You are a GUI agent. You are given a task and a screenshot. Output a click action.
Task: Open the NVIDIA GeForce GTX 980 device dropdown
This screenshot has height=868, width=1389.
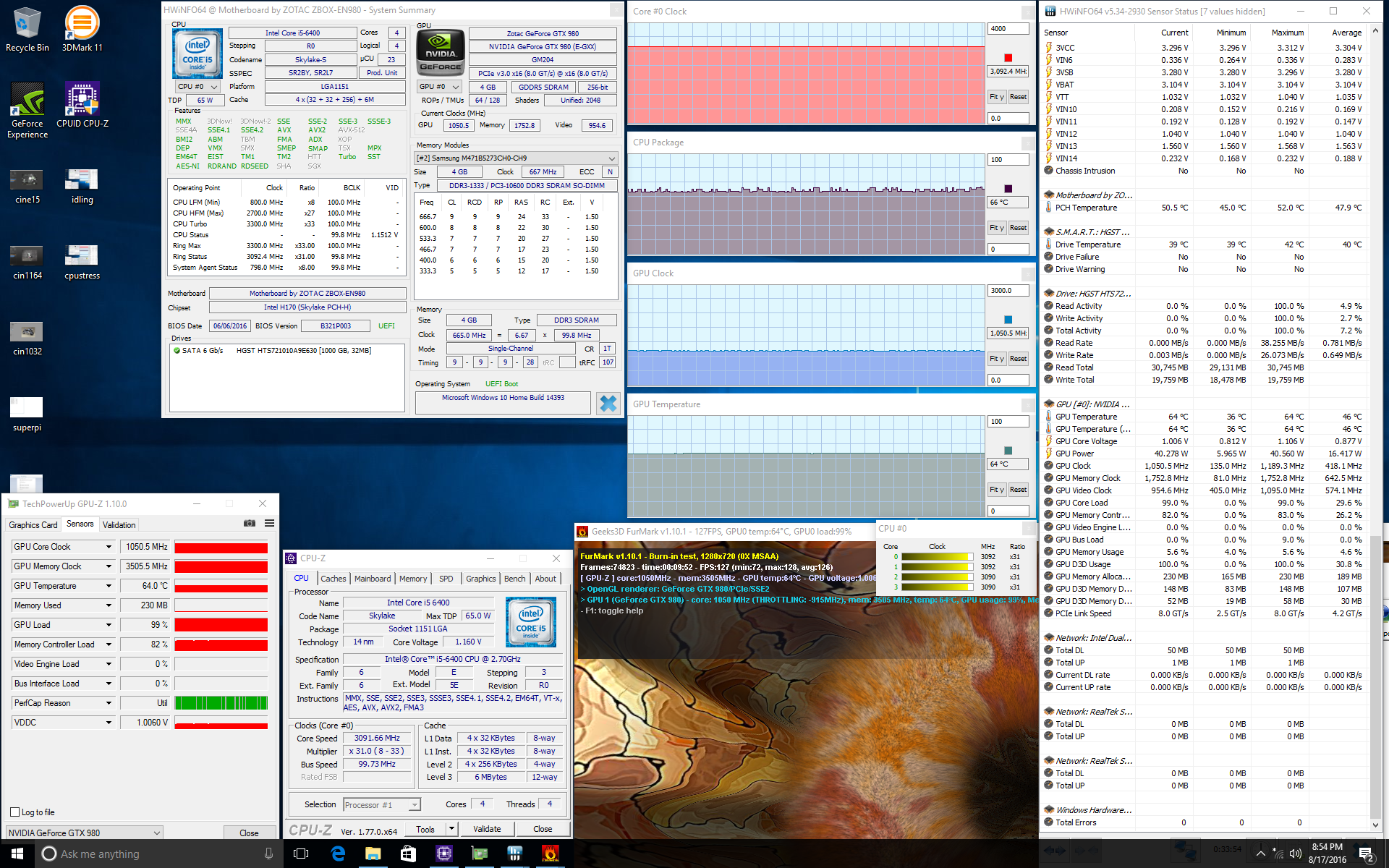click(85, 833)
